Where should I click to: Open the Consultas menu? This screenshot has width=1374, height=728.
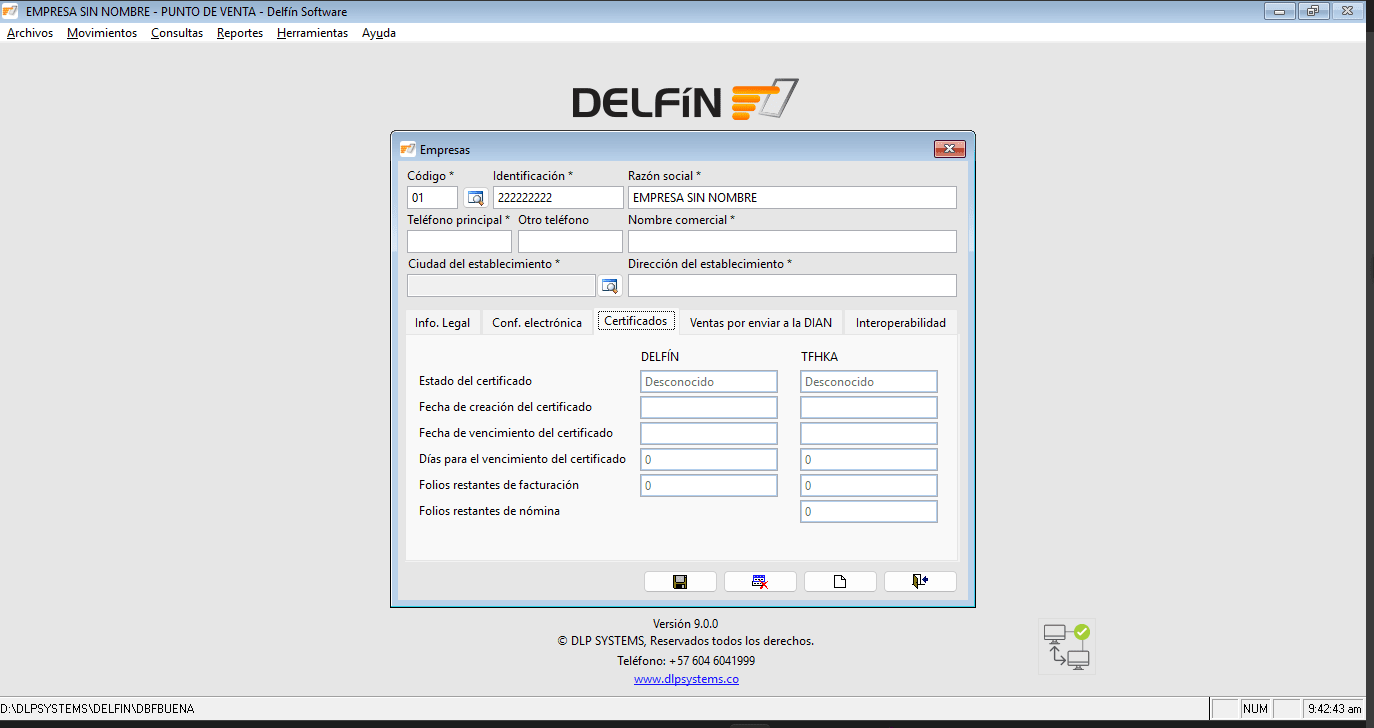176,32
